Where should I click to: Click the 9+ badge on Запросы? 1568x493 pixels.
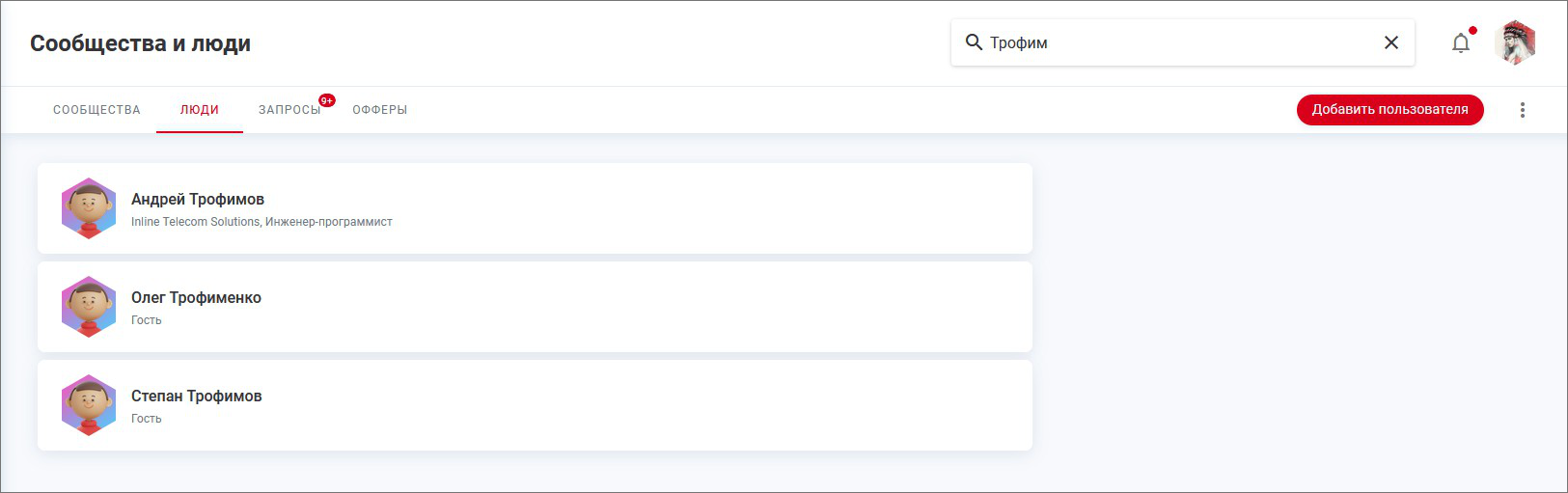(327, 100)
